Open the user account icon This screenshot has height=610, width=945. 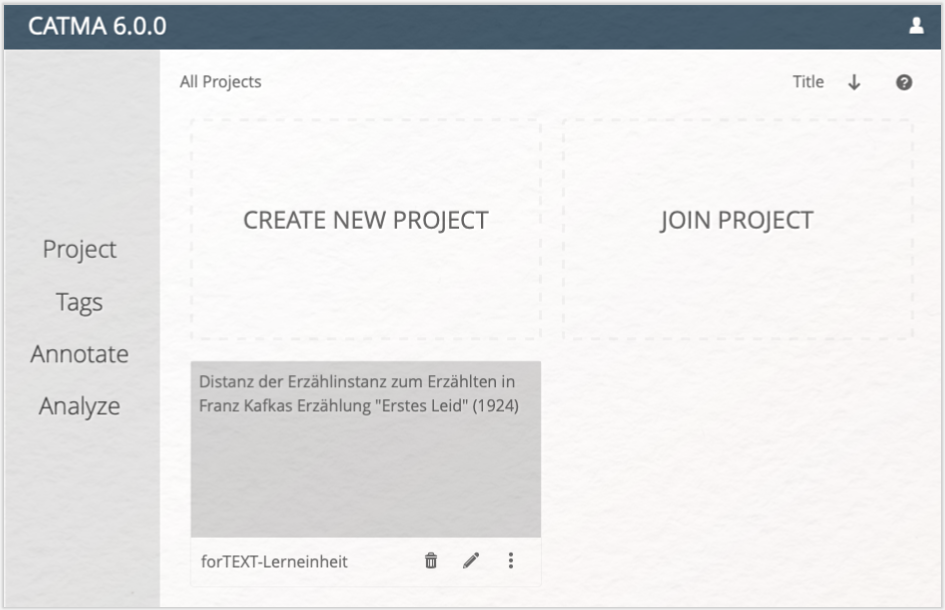coord(916,26)
